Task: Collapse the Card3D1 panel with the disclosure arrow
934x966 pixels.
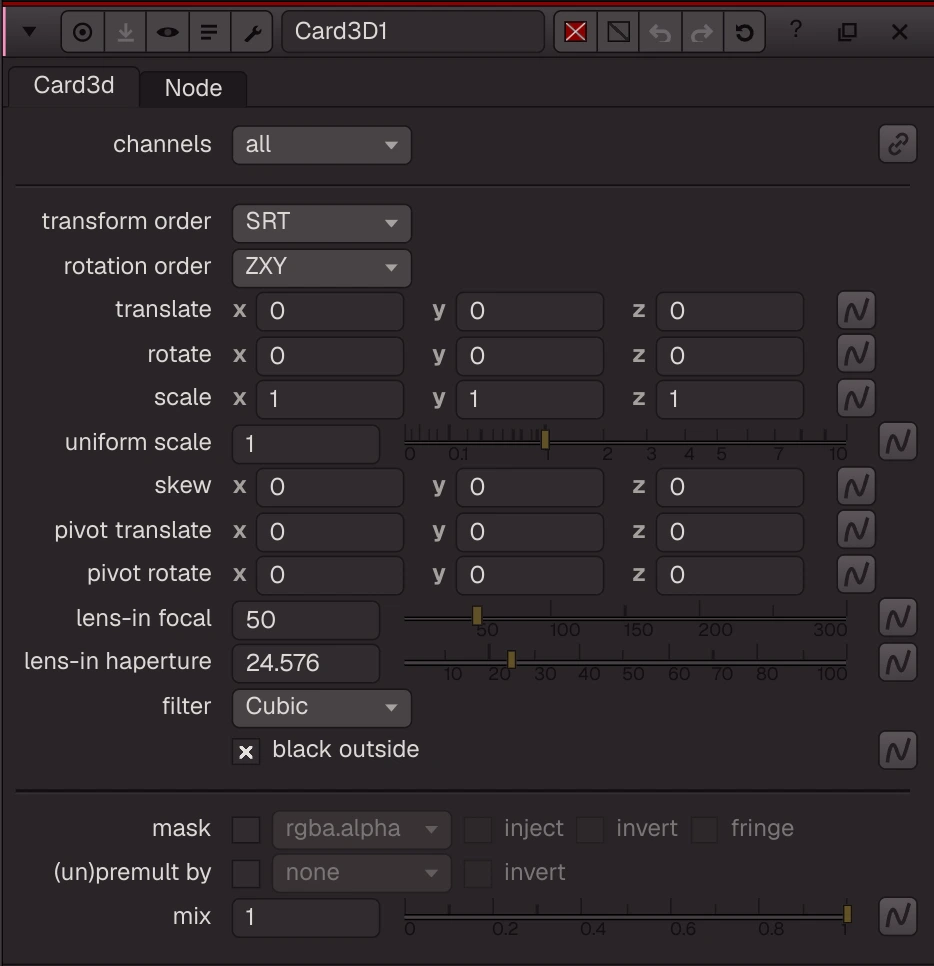Action: tap(29, 31)
